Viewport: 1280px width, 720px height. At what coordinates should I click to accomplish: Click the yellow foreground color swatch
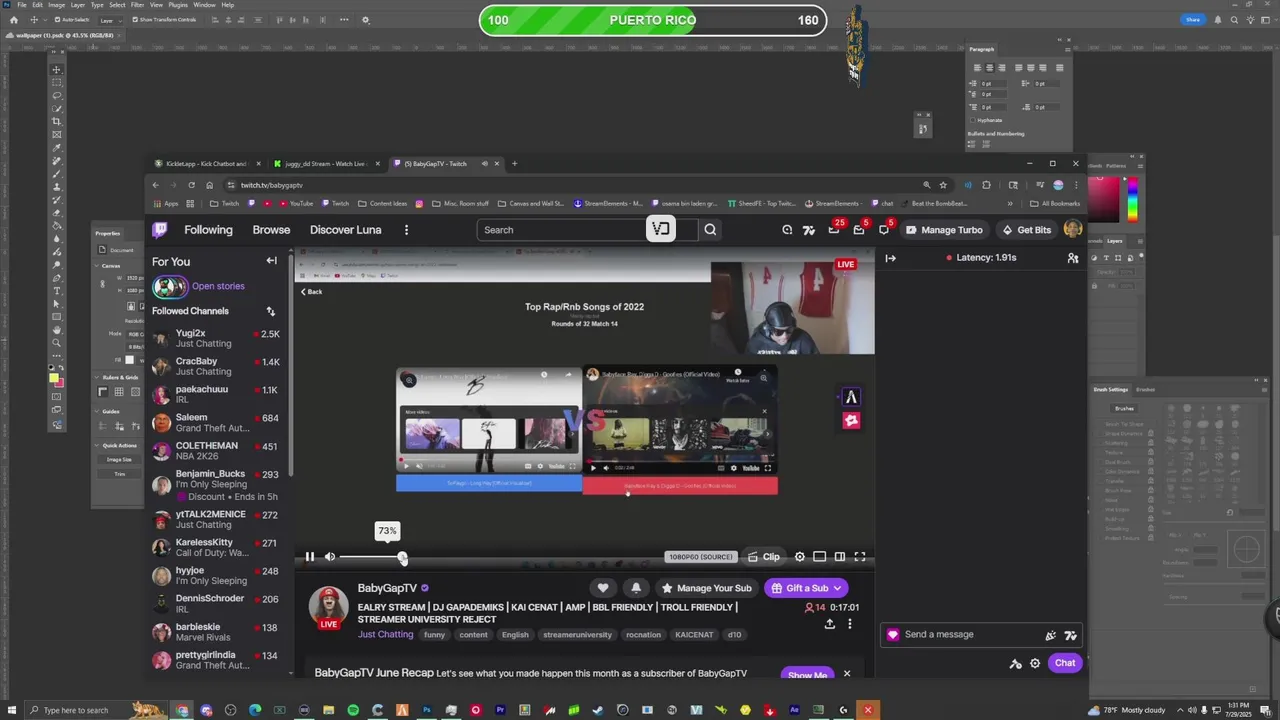53,377
